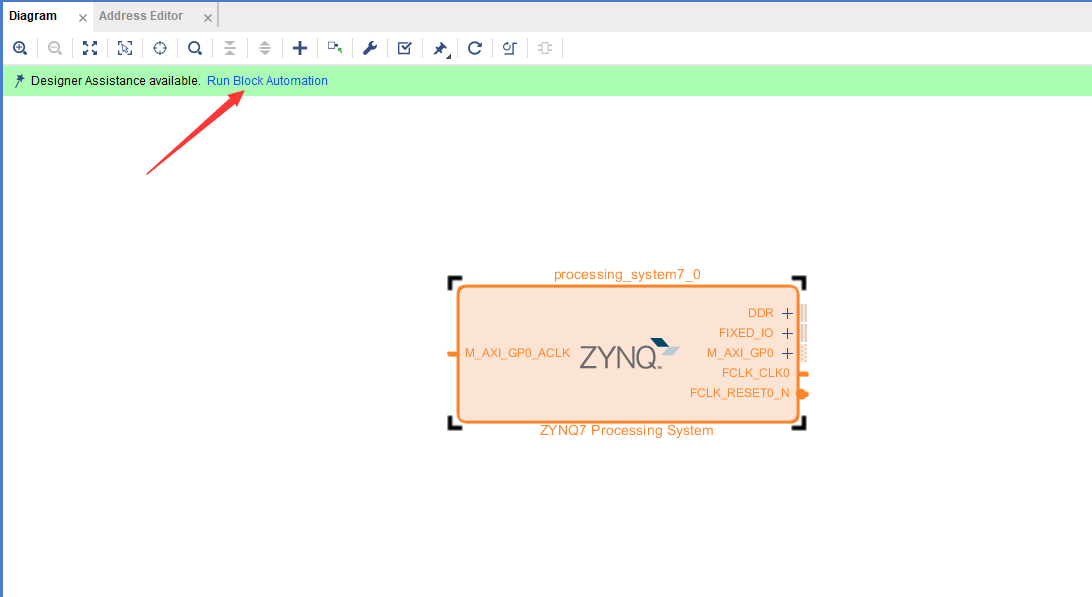1092x597 pixels.
Task: Click the Zoom Fit icon
Action: [90, 48]
